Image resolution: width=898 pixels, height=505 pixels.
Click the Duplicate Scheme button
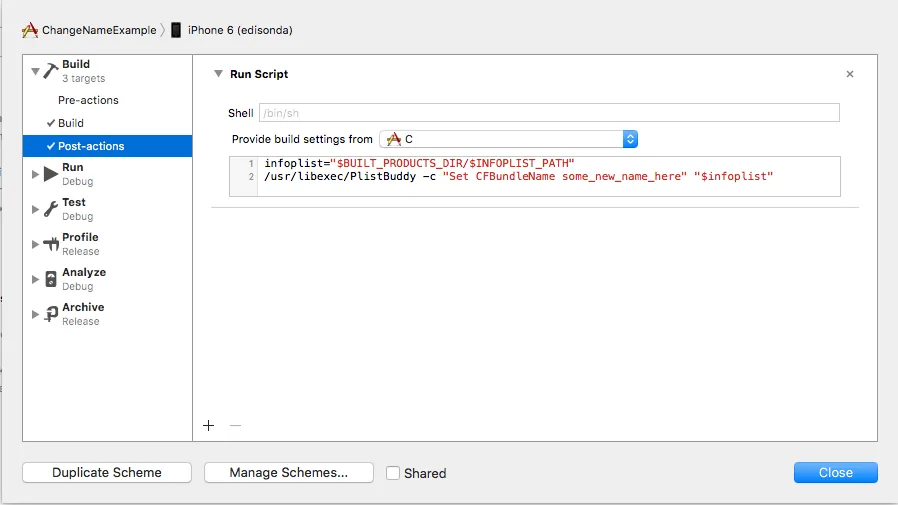107,473
